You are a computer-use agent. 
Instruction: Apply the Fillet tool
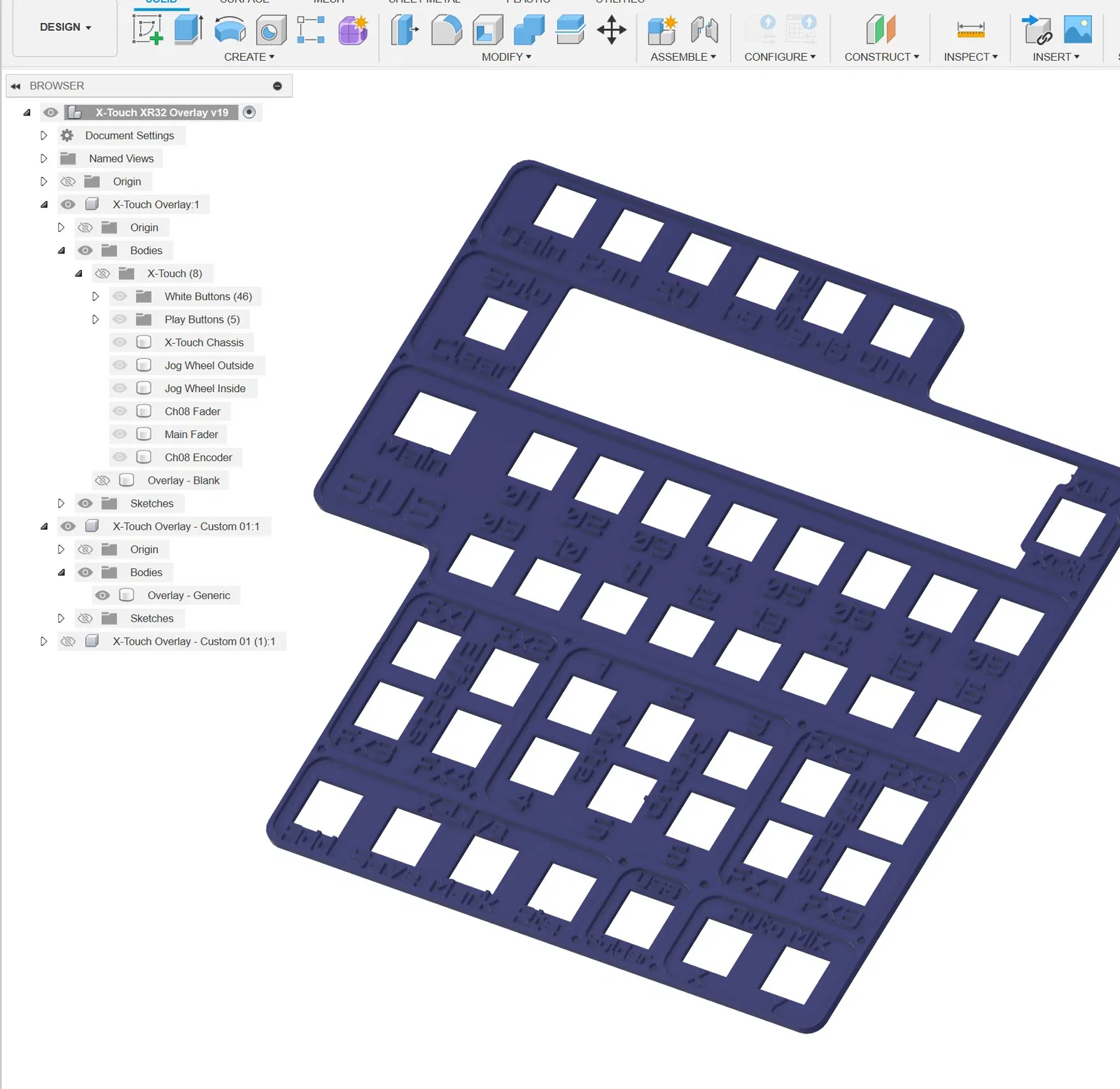point(447,30)
